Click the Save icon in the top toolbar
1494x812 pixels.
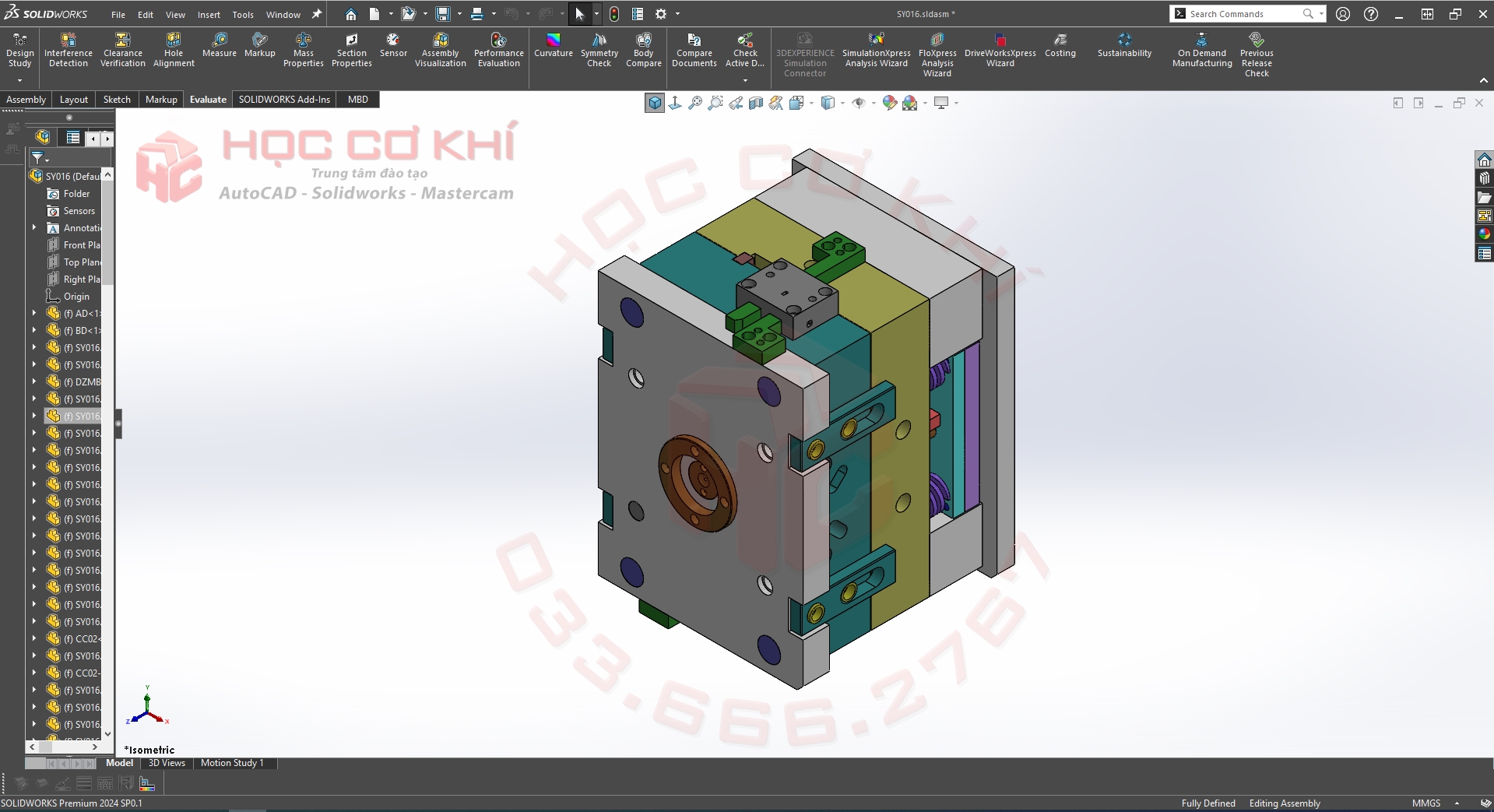pos(443,14)
